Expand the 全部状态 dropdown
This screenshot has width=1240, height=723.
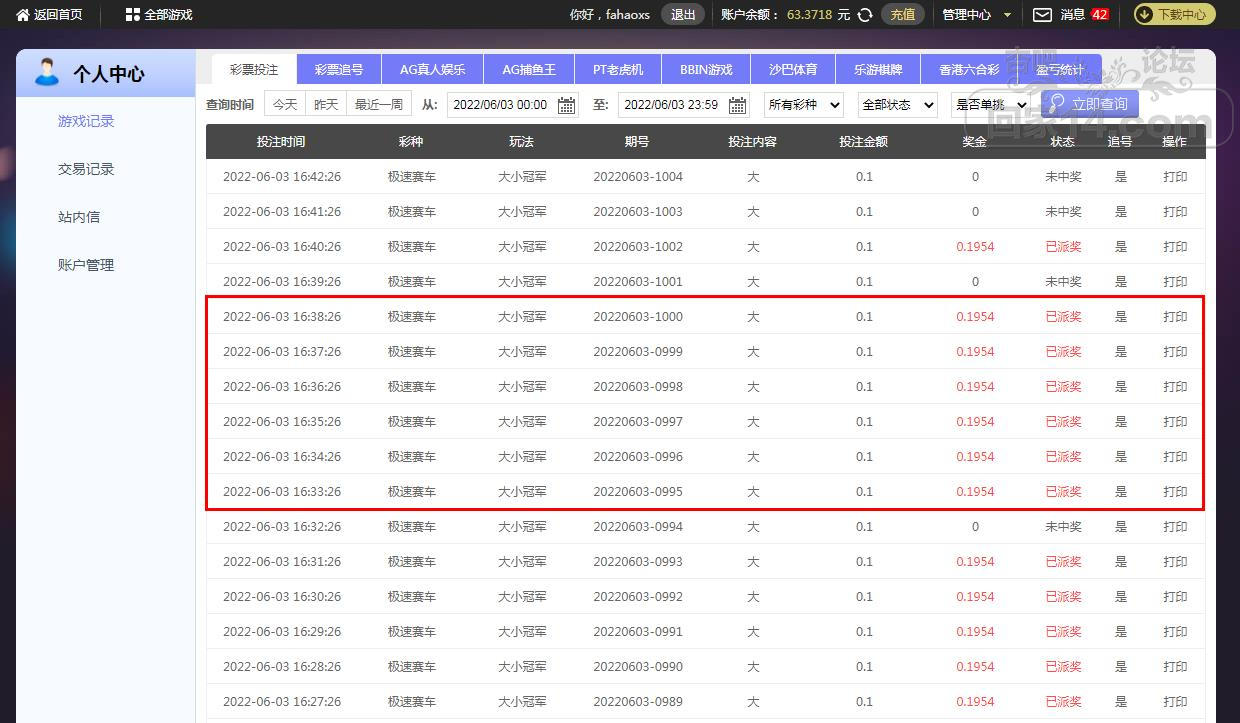[897, 105]
